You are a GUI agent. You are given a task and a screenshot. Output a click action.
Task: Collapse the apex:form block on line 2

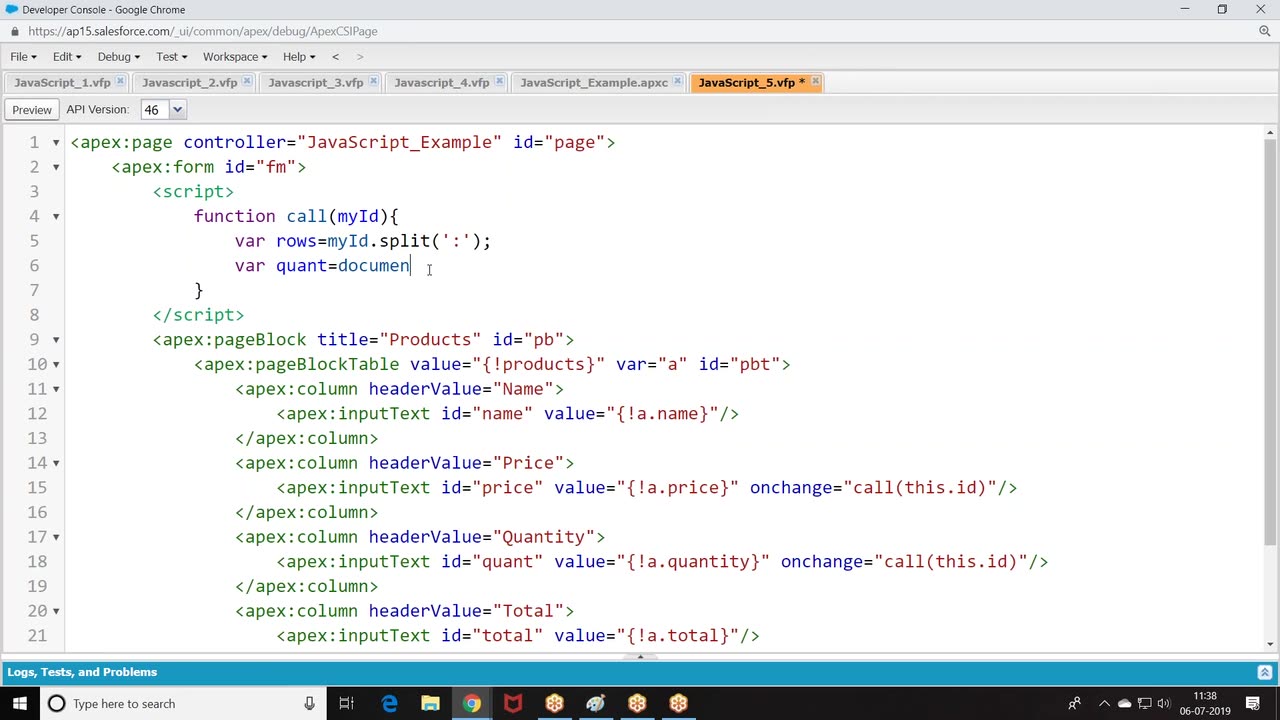click(x=56, y=167)
